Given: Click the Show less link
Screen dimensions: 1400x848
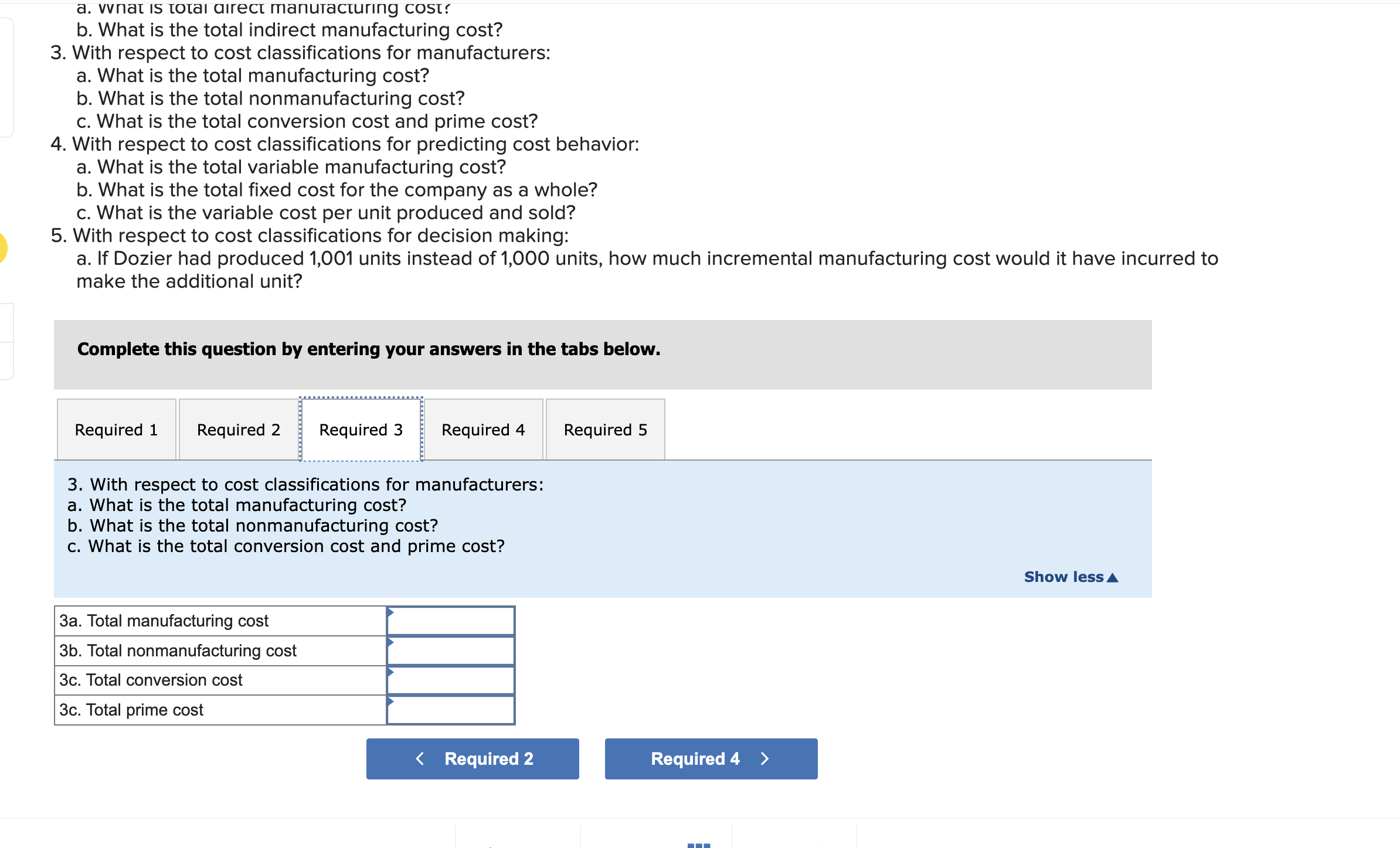Looking at the screenshot, I should click(1063, 577).
